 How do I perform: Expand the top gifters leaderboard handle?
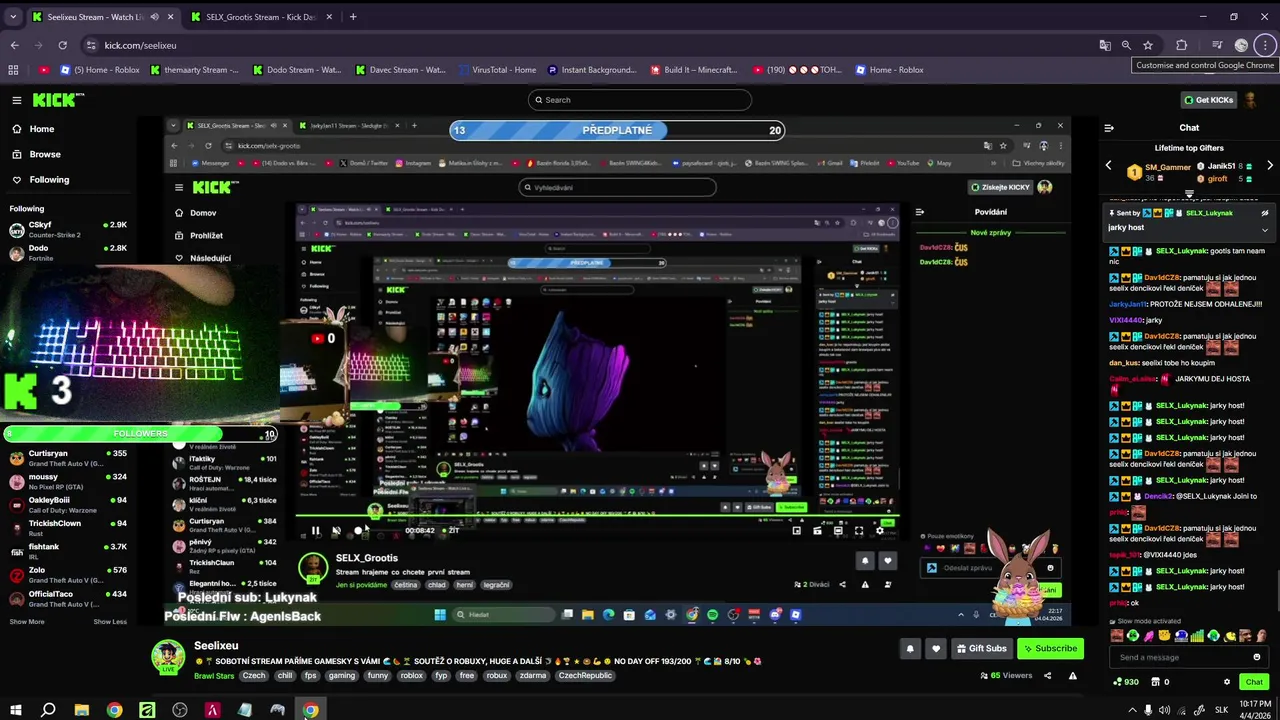tap(1189, 193)
